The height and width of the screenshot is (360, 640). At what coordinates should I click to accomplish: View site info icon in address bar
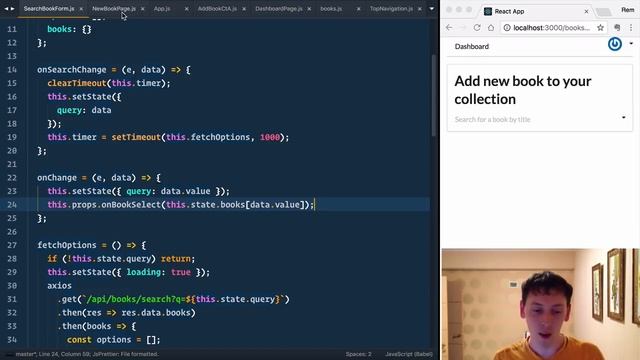(507, 27)
